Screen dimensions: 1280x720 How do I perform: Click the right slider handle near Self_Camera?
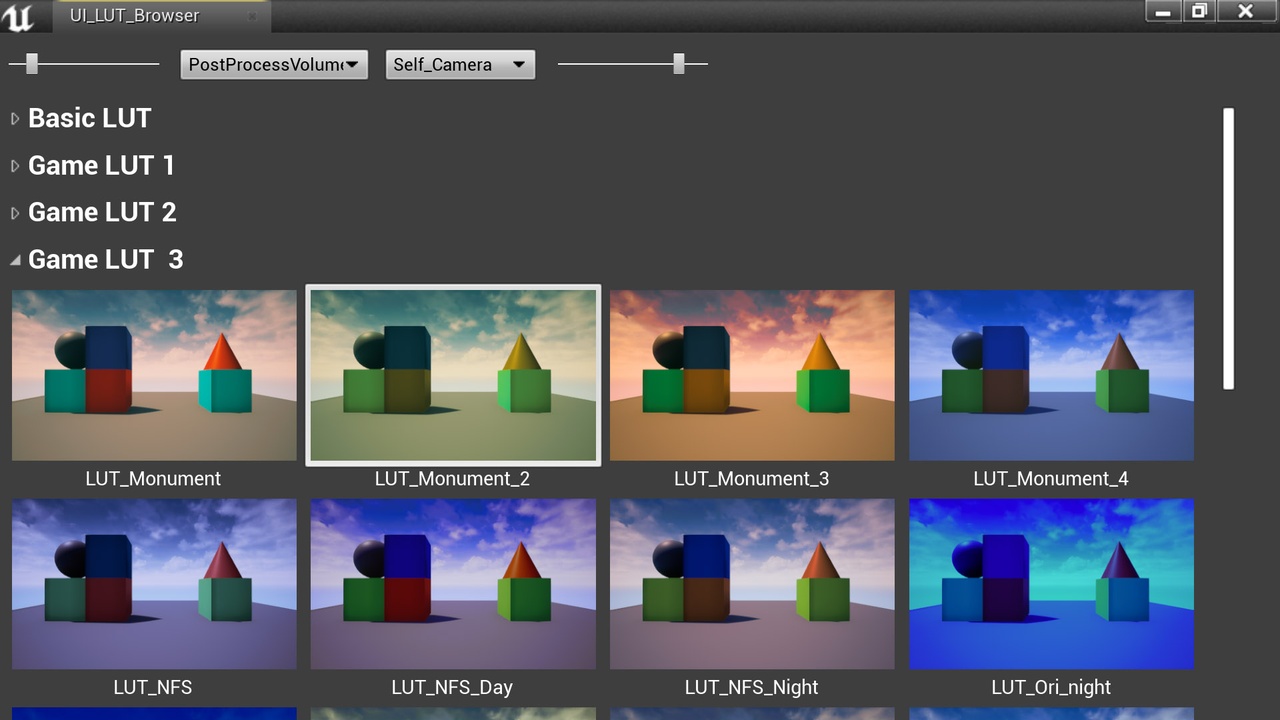(679, 64)
